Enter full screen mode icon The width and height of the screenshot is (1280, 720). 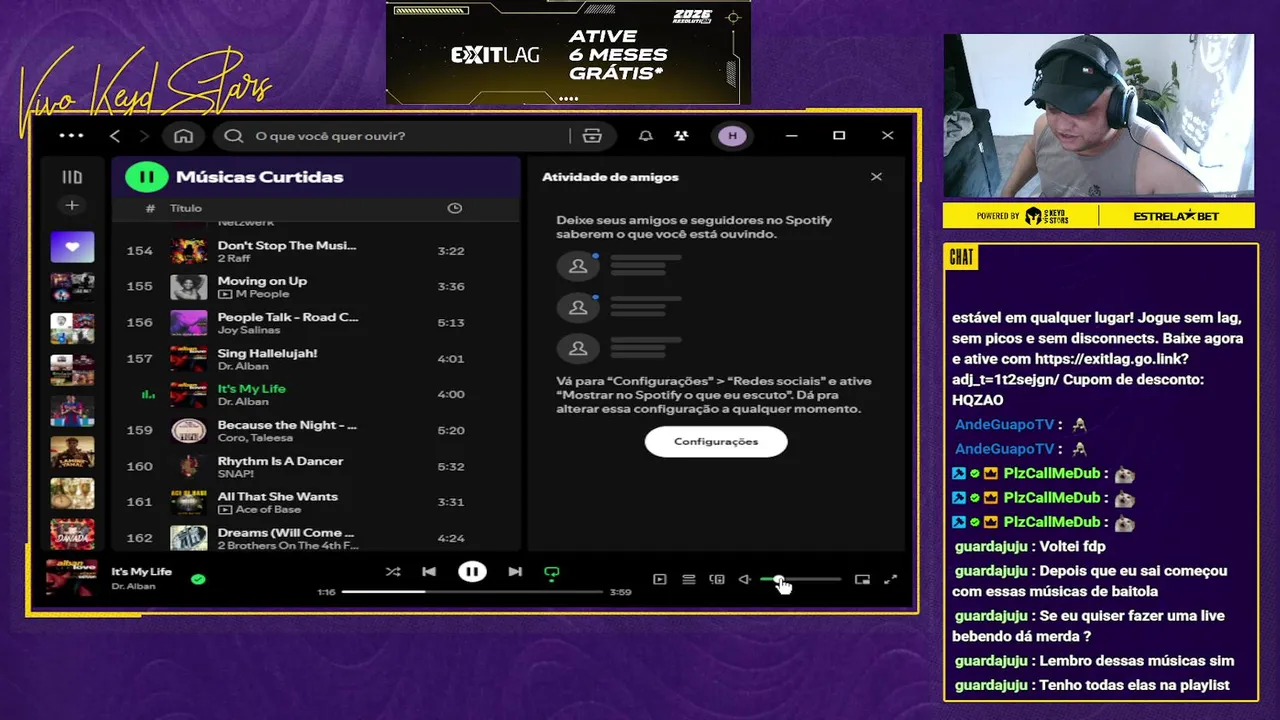point(891,579)
